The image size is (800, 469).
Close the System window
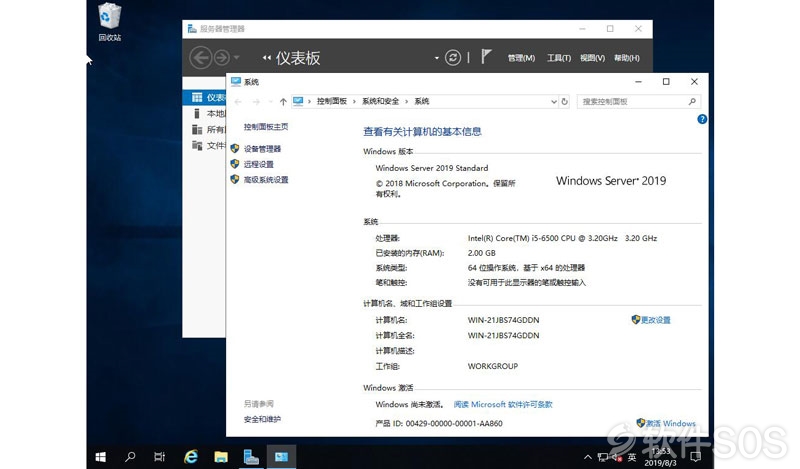pyautogui.click(x=694, y=82)
